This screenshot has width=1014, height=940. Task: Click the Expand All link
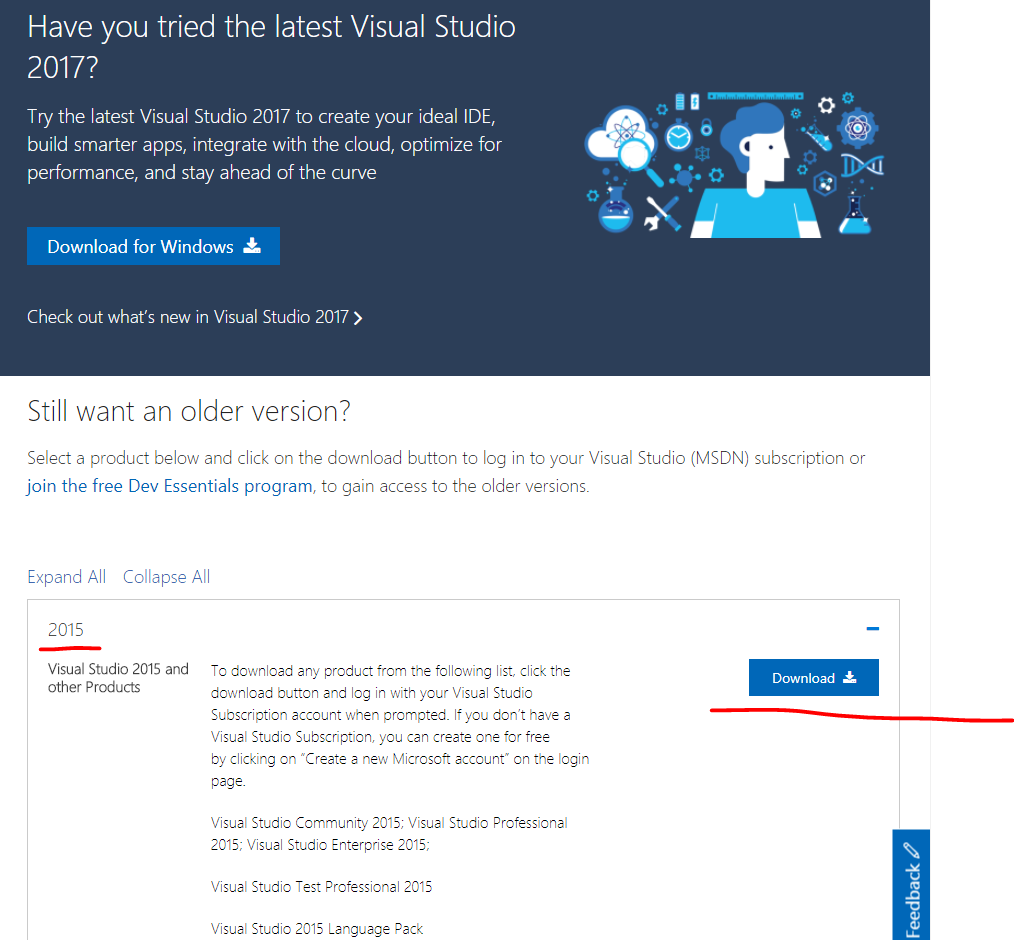pyautogui.click(x=67, y=577)
